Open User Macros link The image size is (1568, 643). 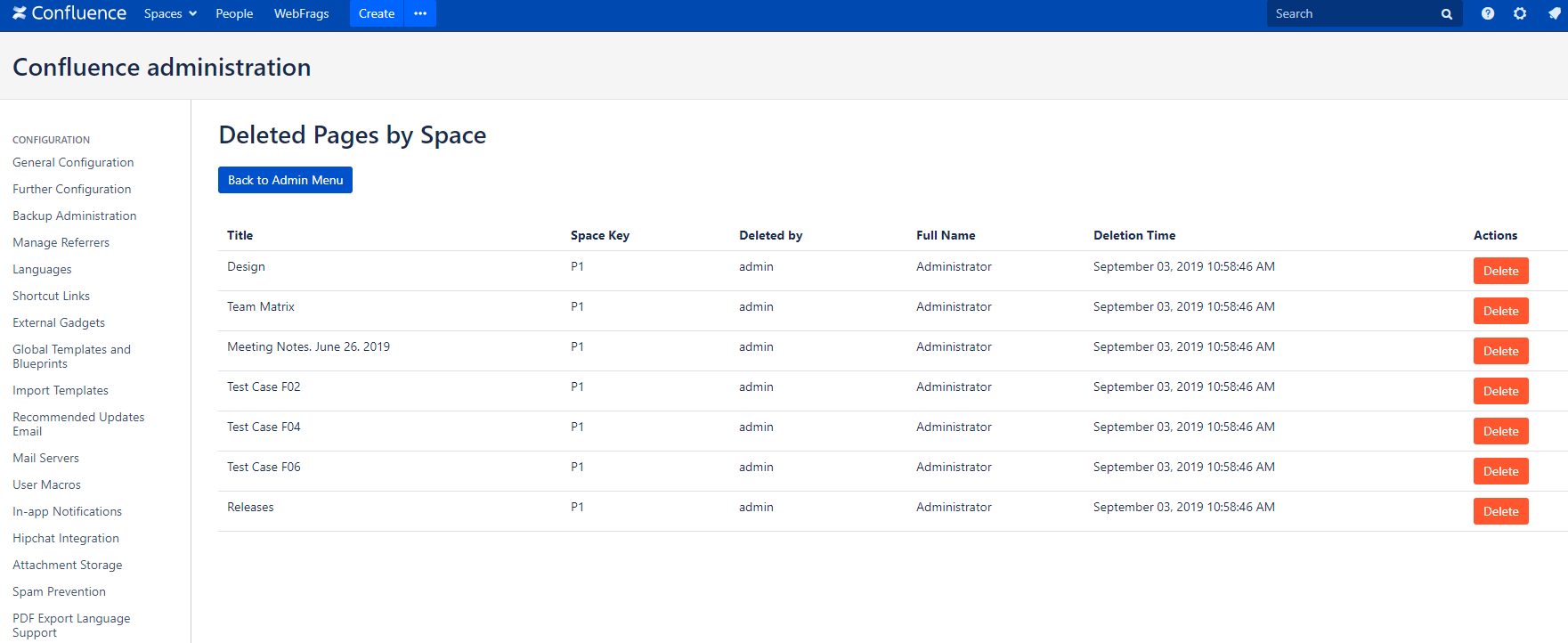(x=46, y=484)
